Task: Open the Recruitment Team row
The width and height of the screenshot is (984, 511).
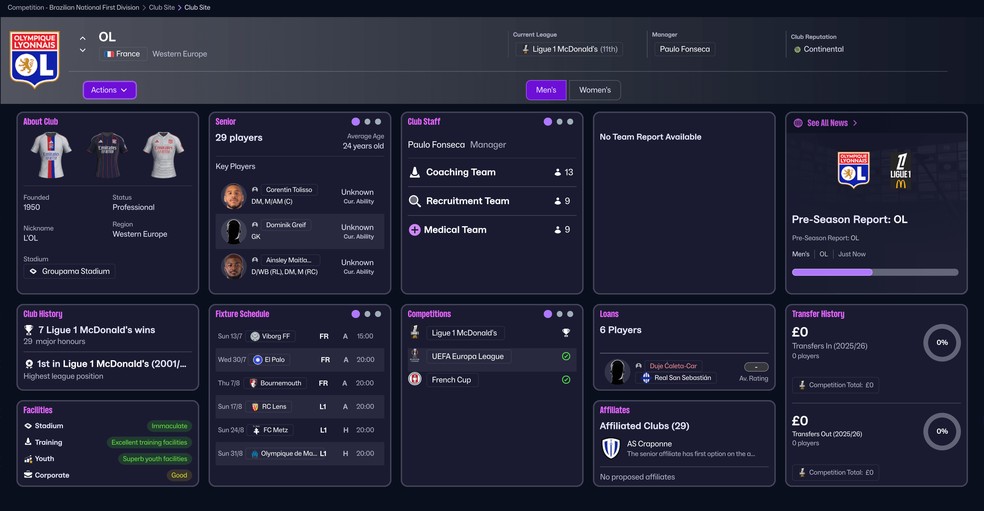Action: click(x=491, y=201)
